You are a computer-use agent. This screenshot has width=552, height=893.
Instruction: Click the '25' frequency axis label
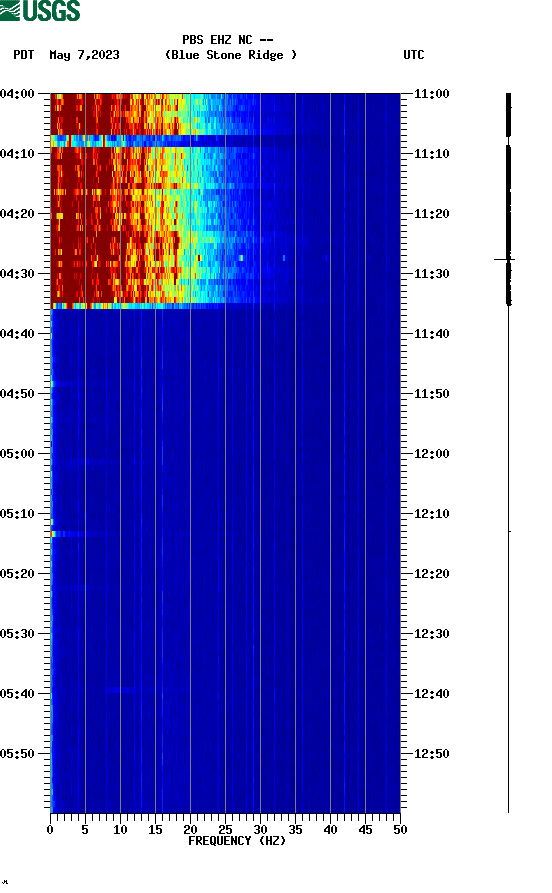click(x=225, y=830)
